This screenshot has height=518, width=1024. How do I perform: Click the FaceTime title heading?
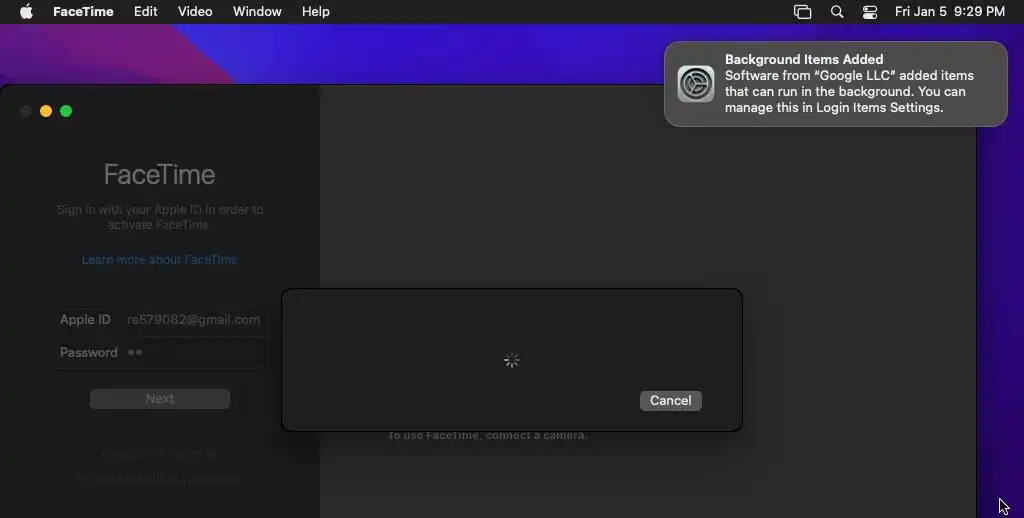[159, 174]
